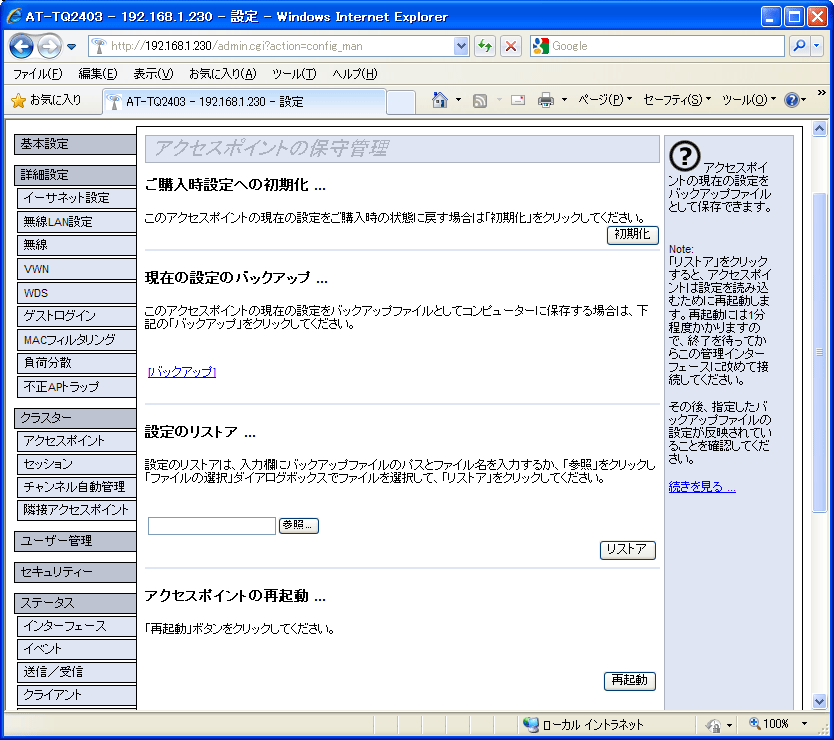Open the 表示(V) menu
Viewport: 834px width, 740px height.
point(153,74)
